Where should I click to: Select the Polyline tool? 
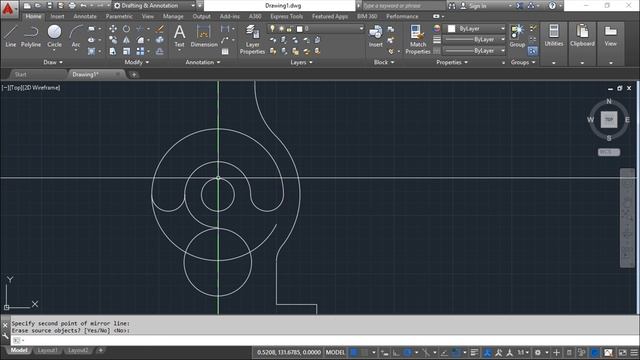tap(31, 36)
